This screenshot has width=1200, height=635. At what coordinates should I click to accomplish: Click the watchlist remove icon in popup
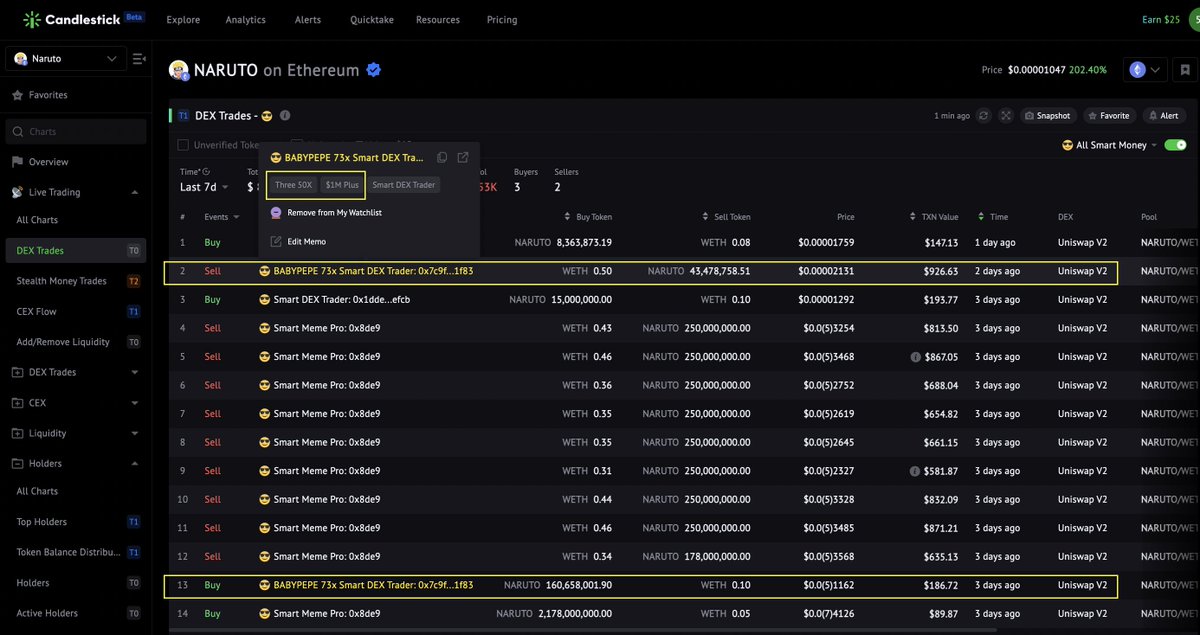coord(276,213)
